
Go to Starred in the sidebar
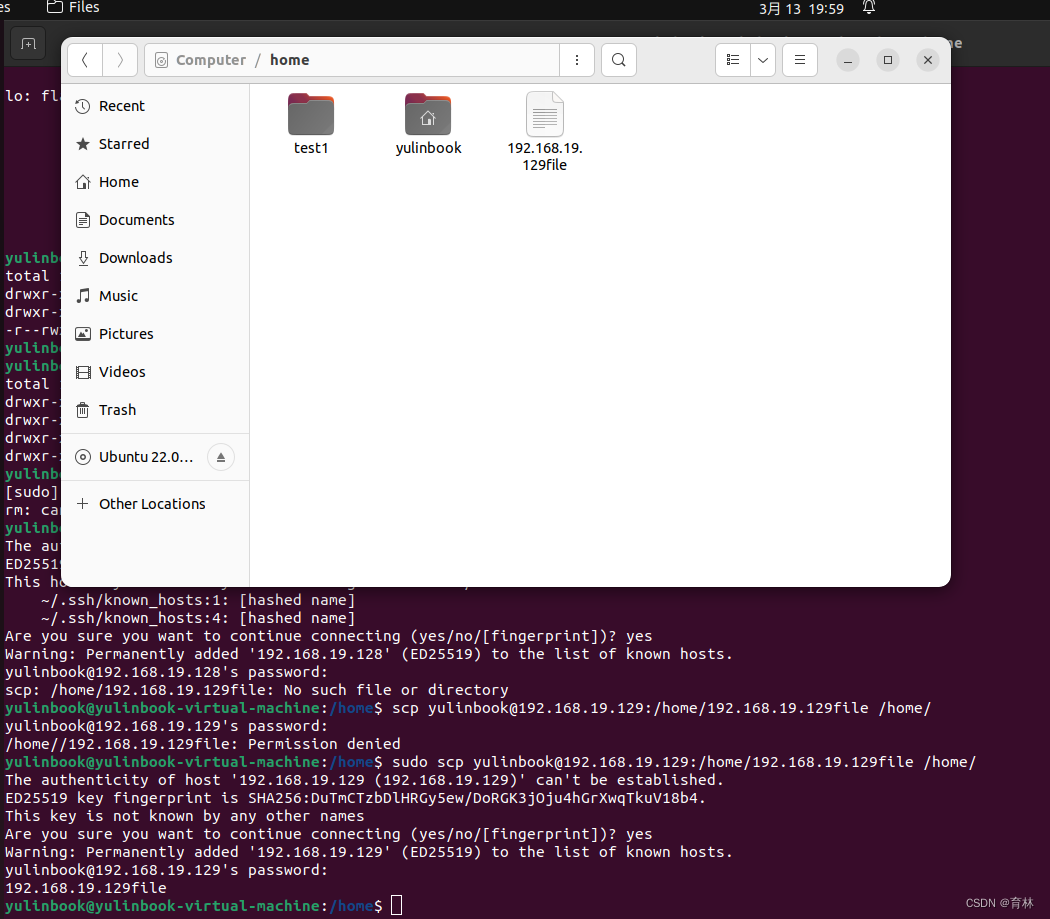pos(123,144)
